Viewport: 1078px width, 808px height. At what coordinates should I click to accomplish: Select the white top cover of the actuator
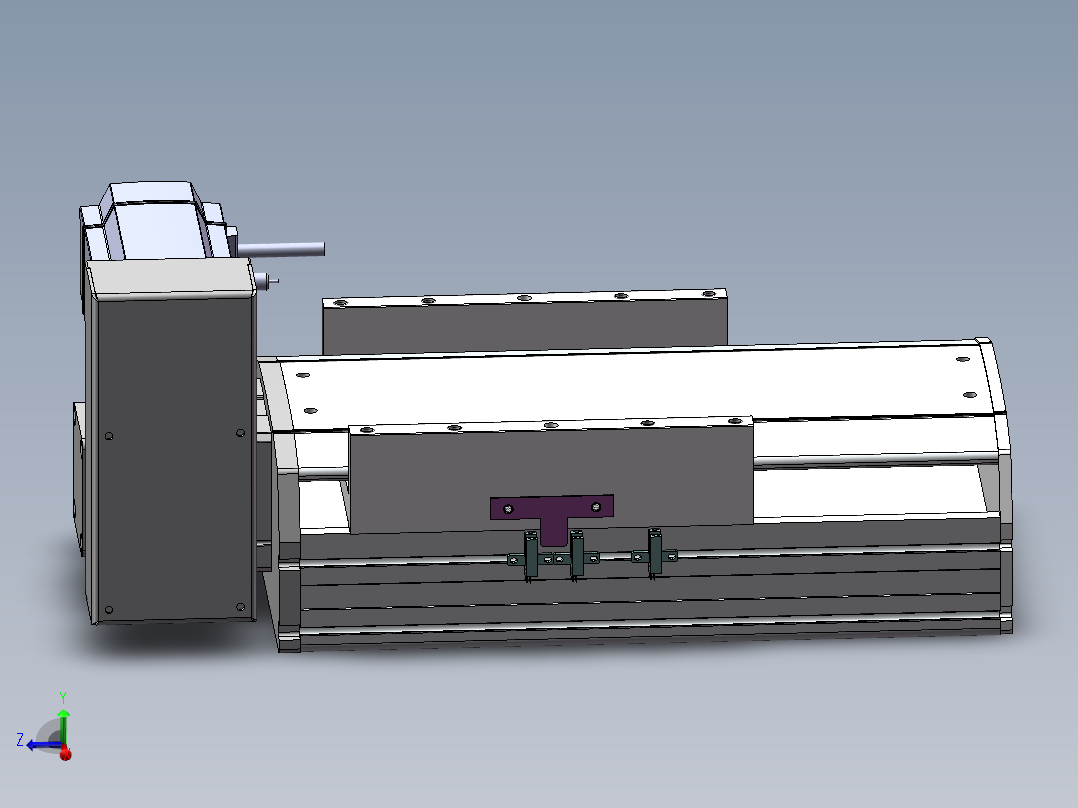(632, 386)
